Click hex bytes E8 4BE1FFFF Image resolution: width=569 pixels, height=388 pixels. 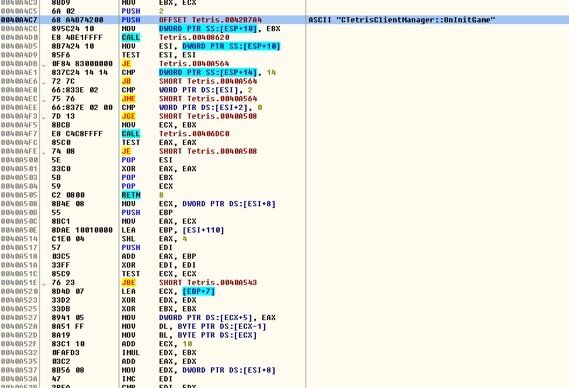[77, 37]
